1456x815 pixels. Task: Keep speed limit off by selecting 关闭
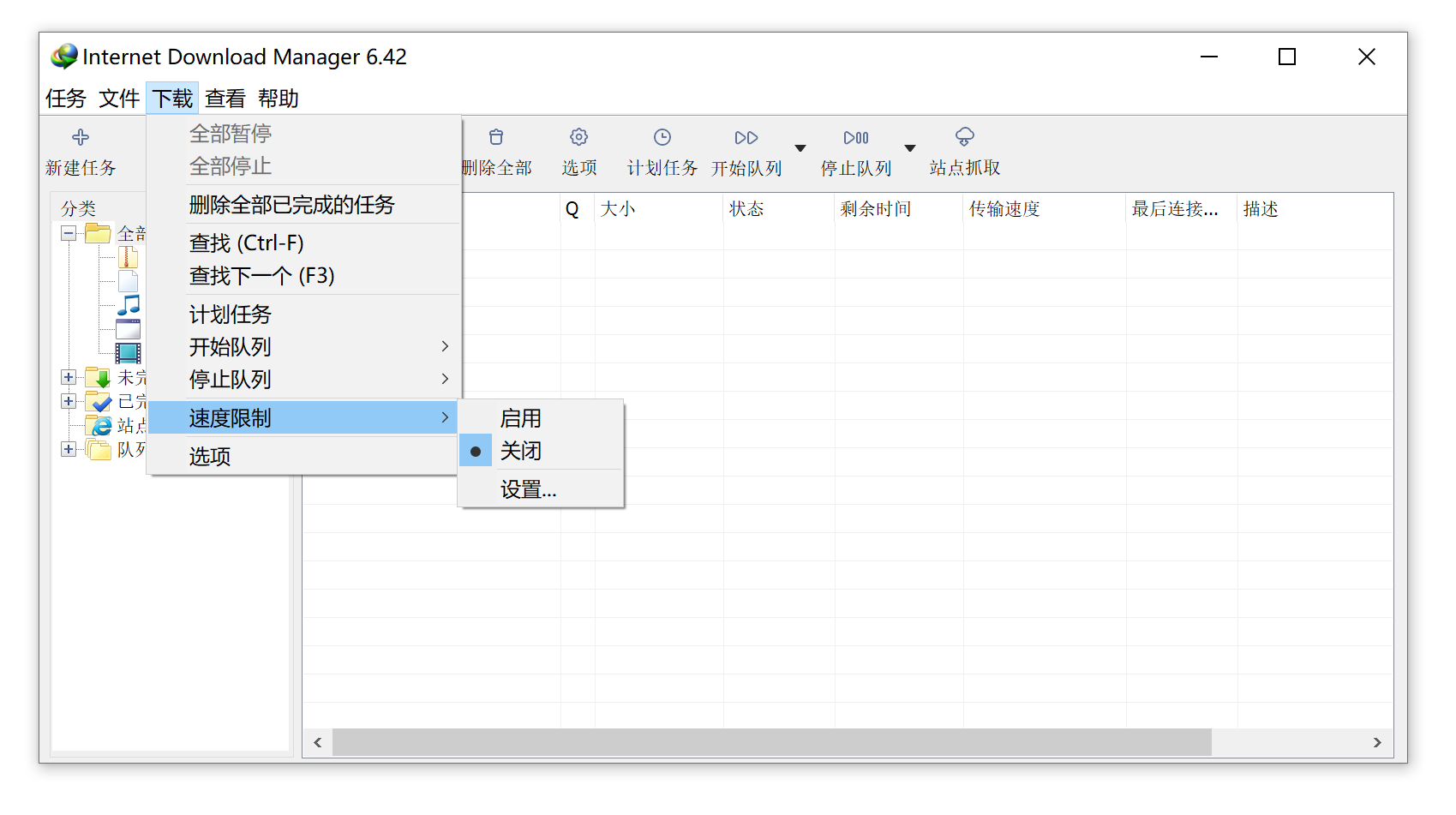[521, 450]
